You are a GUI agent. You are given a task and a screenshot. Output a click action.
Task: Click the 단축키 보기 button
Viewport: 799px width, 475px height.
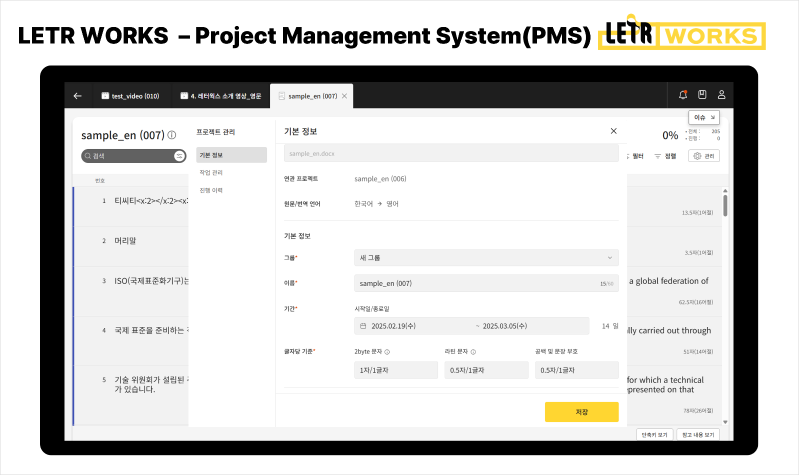[x=654, y=435]
